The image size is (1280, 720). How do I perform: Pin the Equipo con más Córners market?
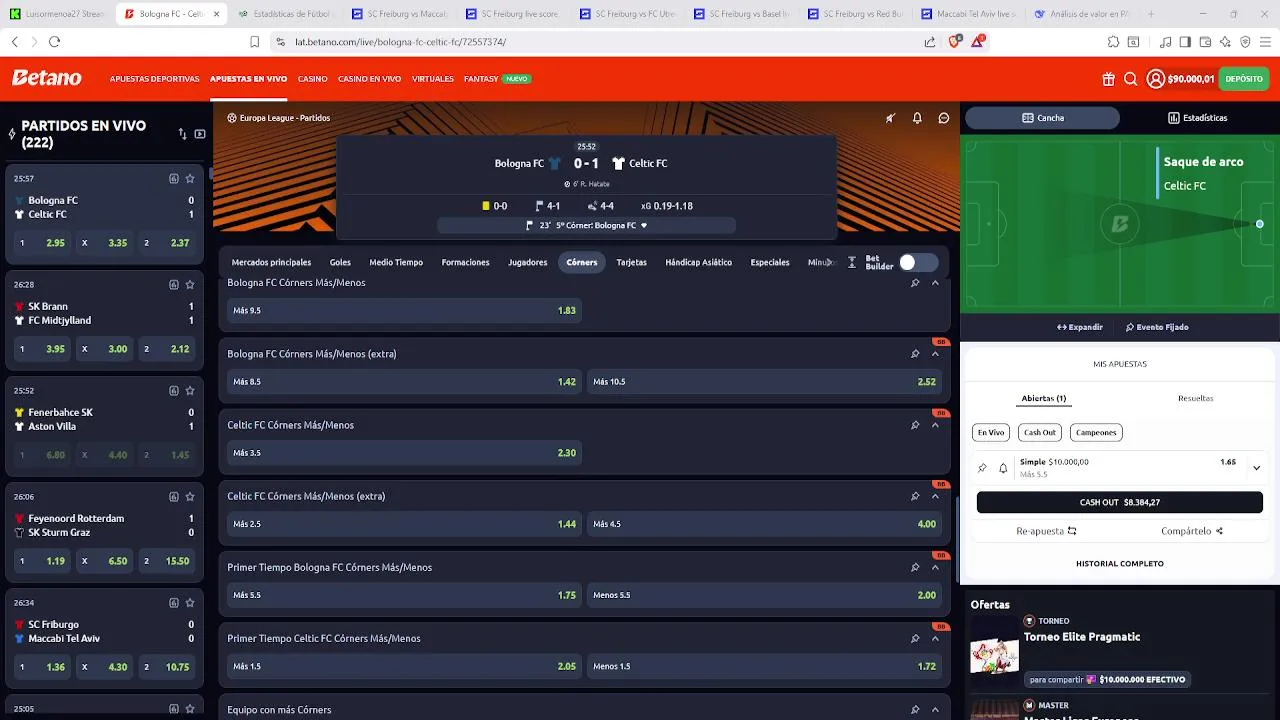click(x=915, y=710)
